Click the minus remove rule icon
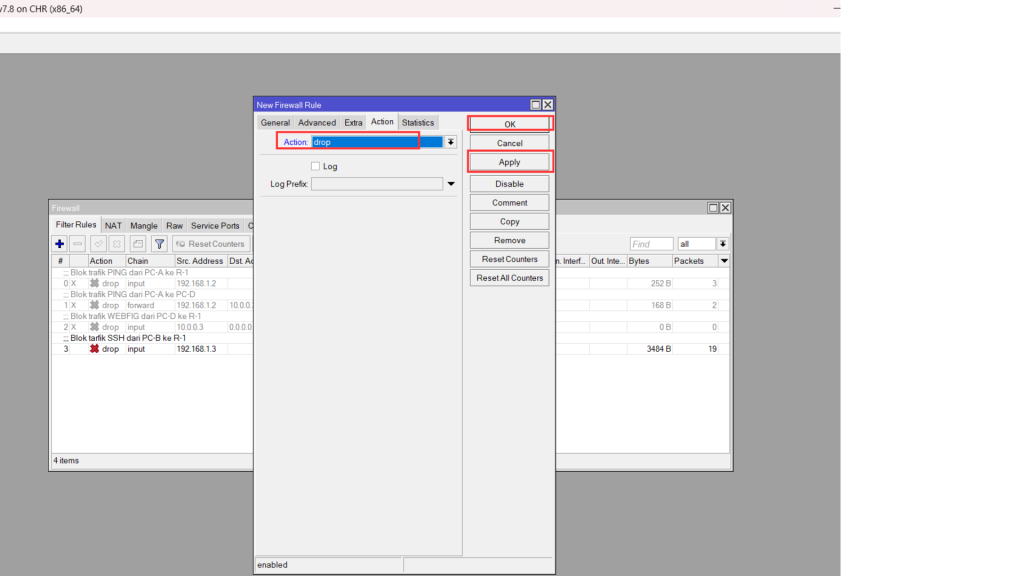Screen dimensions: 1024x576 (x=78, y=244)
